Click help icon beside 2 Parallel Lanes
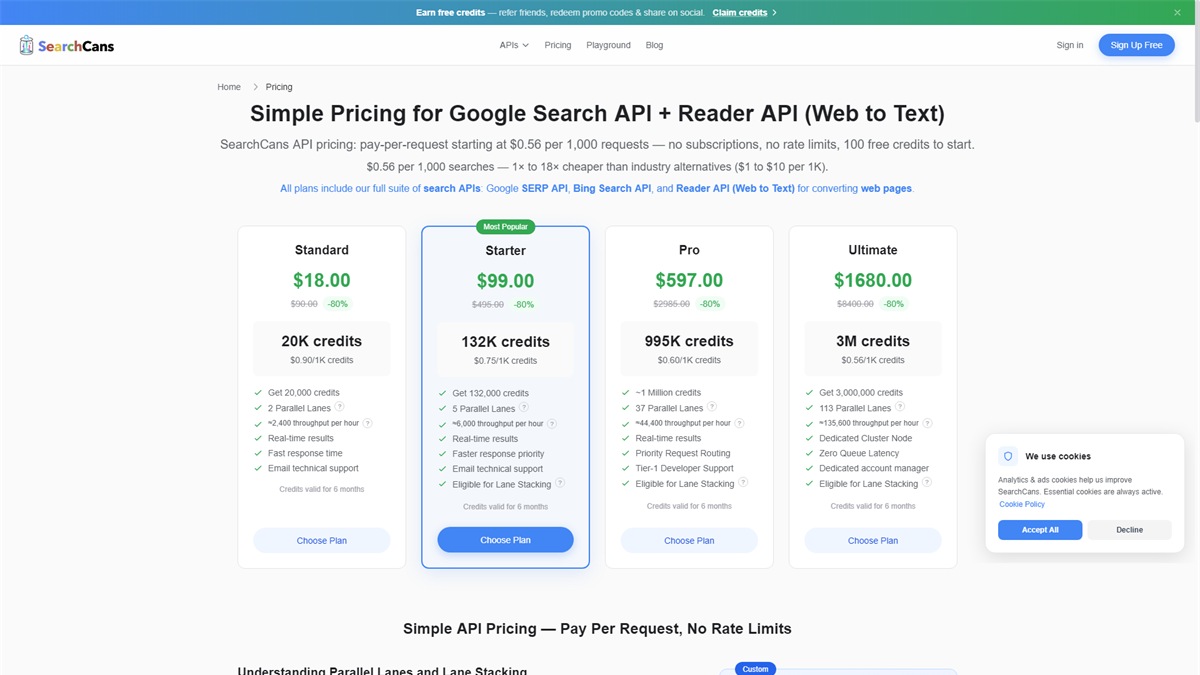Screen dimensions: 1200x675 340,407
